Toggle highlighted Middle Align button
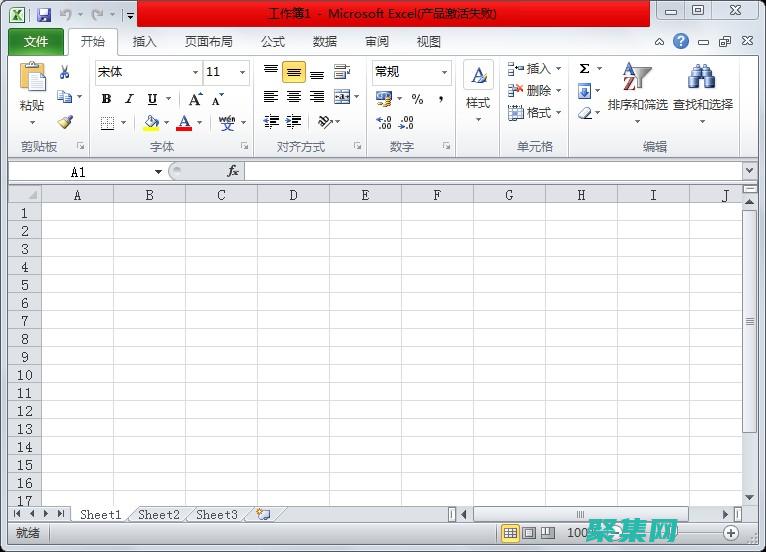This screenshot has width=766, height=552. 294,72
